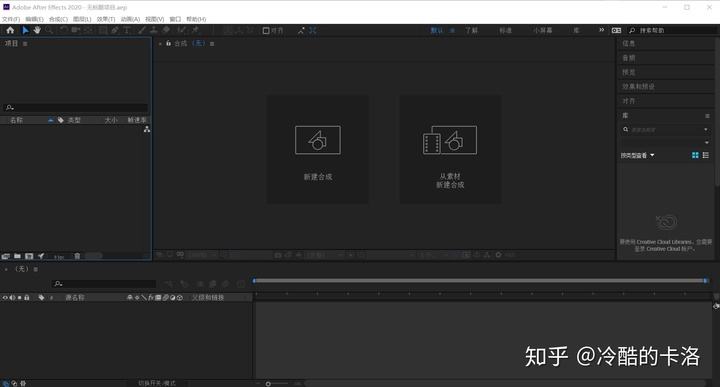Toggle the 对齐 snapping checkbox

click(266, 30)
